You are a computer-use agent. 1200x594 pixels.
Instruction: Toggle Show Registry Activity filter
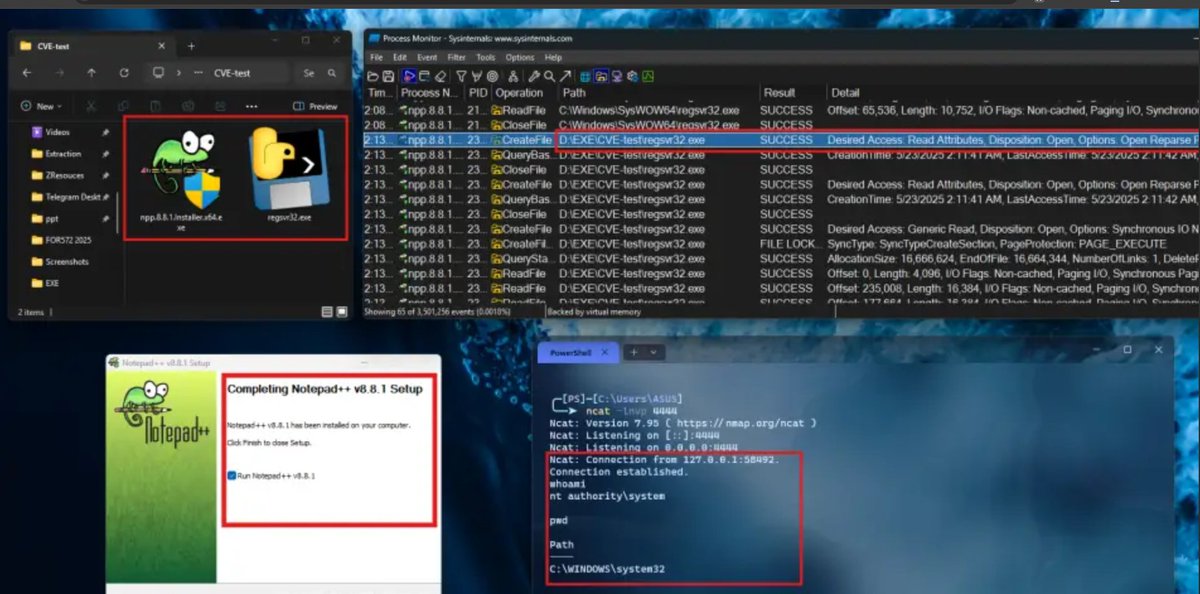click(585, 76)
